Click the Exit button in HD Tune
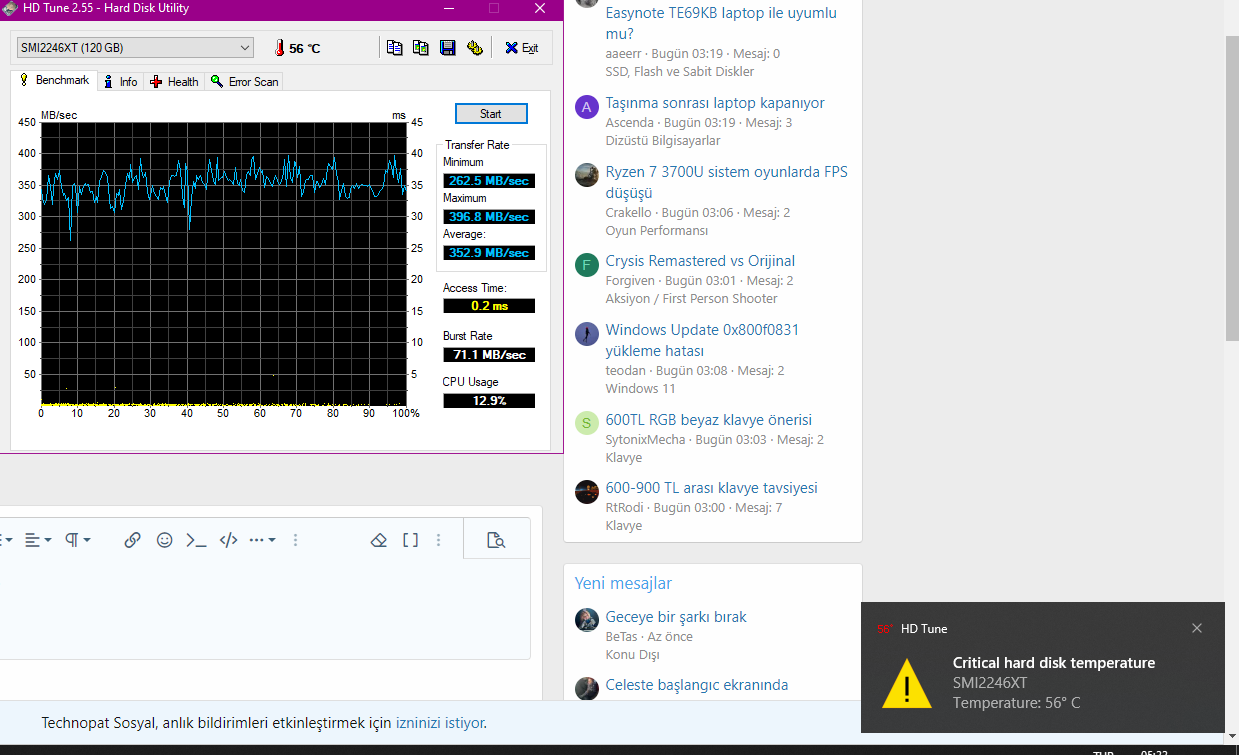1239x755 pixels. click(521, 47)
